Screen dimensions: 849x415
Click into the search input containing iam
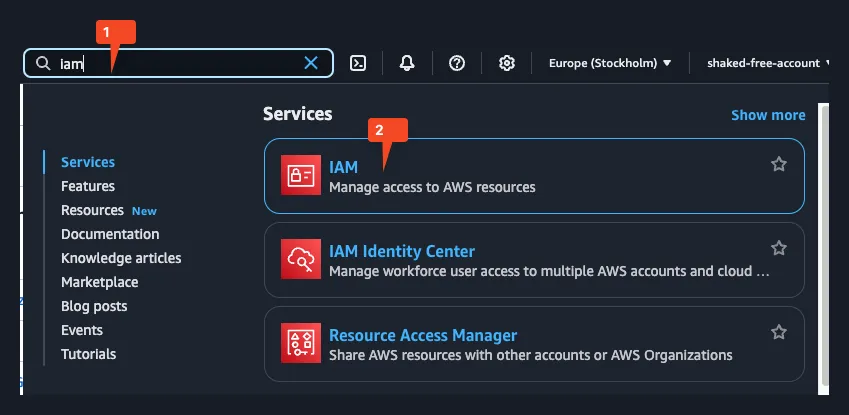pos(178,63)
